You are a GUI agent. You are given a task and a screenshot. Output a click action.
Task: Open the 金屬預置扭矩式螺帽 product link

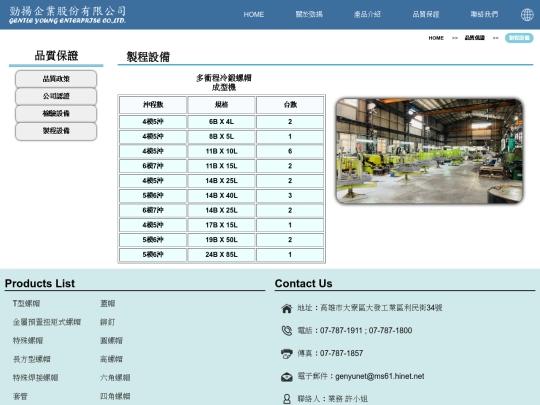tap(47, 322)
